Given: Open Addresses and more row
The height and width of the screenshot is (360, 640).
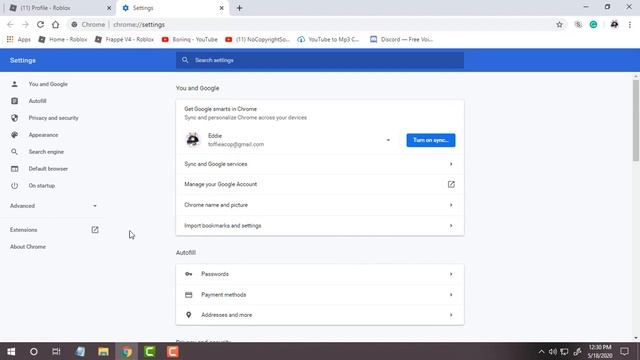Looking at the screenshot, I should click(x=320, y=315).
